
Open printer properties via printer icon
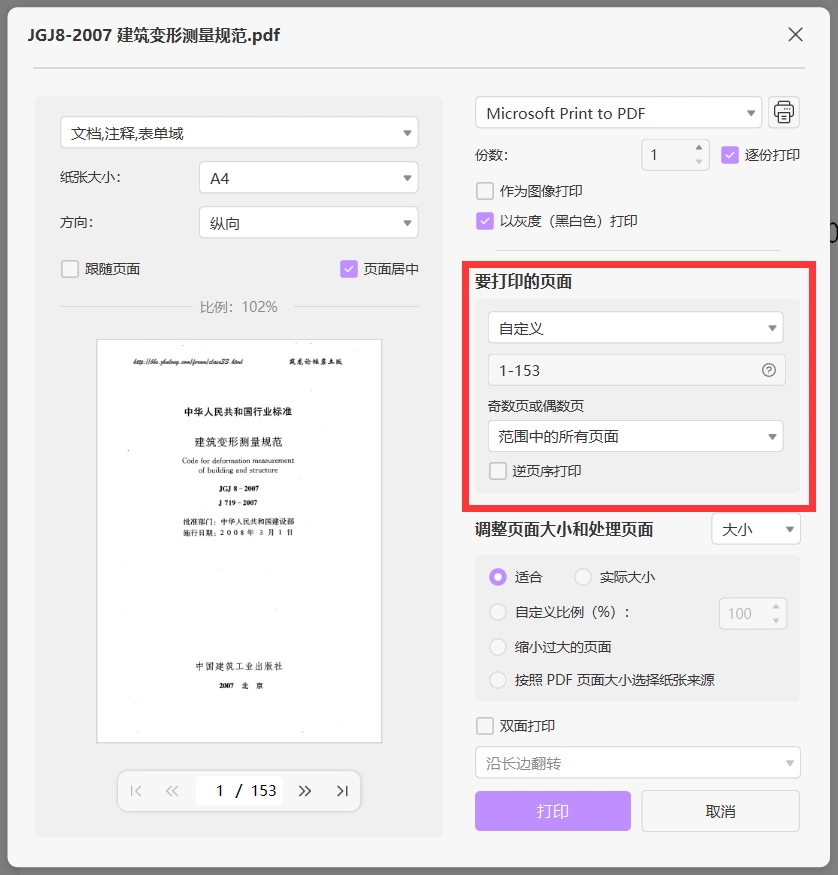coord(784,112)
